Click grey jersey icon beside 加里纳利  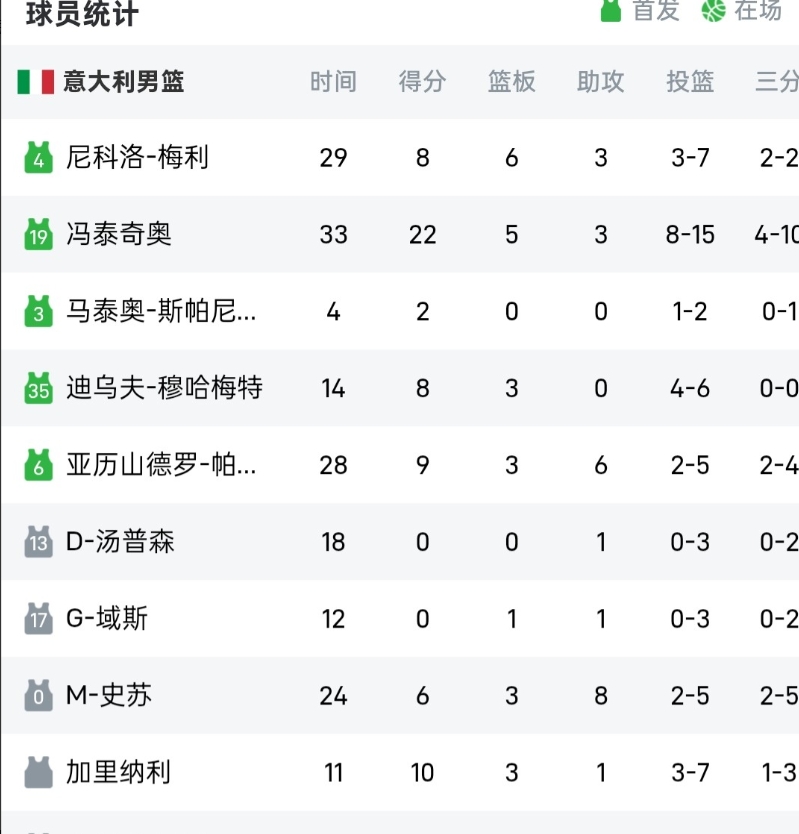click(x=38, y=772)
